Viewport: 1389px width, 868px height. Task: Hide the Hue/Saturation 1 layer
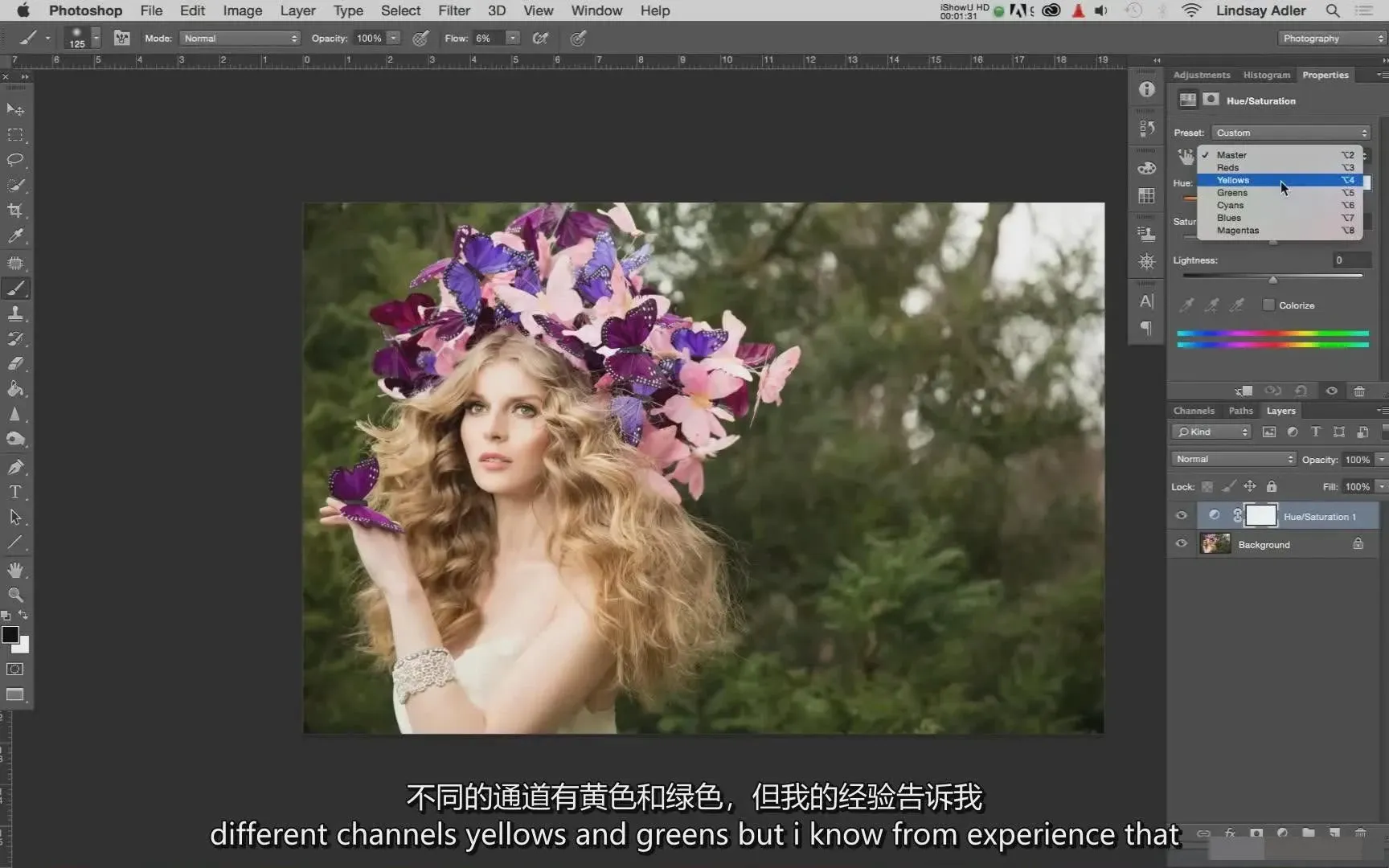coord(1181,516)
